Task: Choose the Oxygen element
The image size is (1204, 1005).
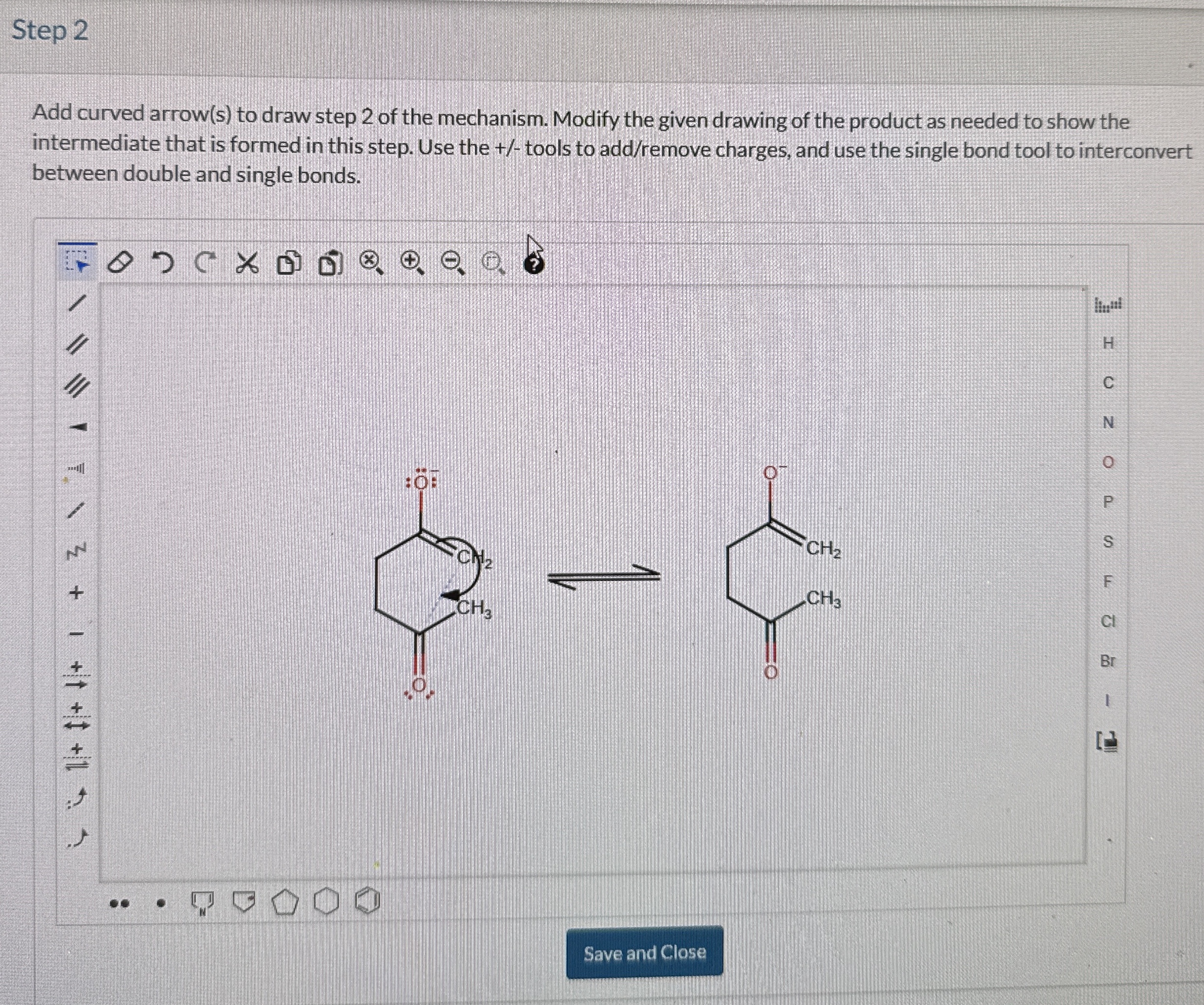Action: [x=1108, y=462]
